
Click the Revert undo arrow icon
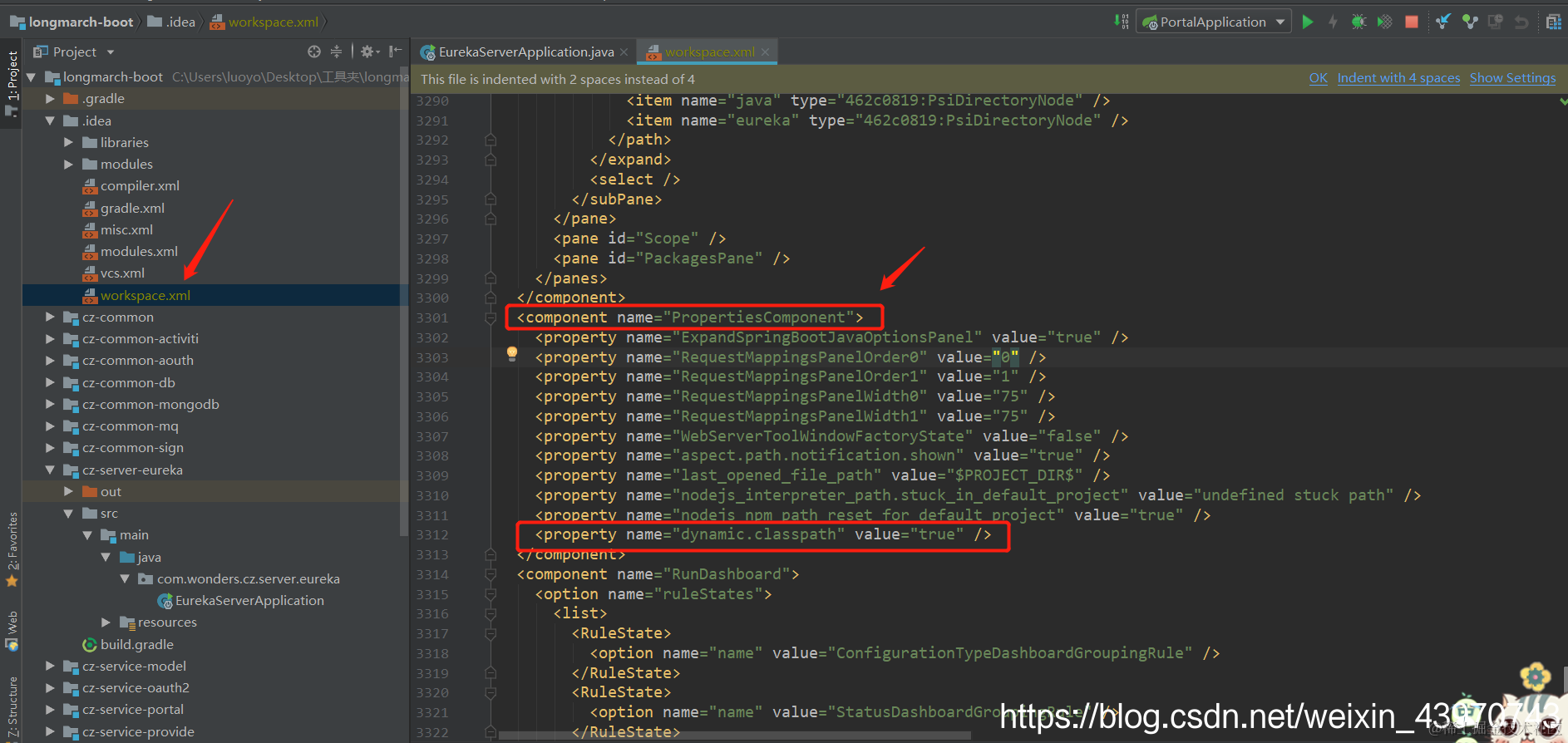point(1521,22)
